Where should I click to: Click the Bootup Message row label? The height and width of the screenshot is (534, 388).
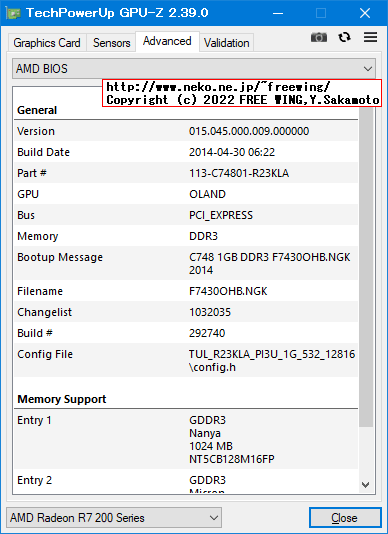pos(60,257)
